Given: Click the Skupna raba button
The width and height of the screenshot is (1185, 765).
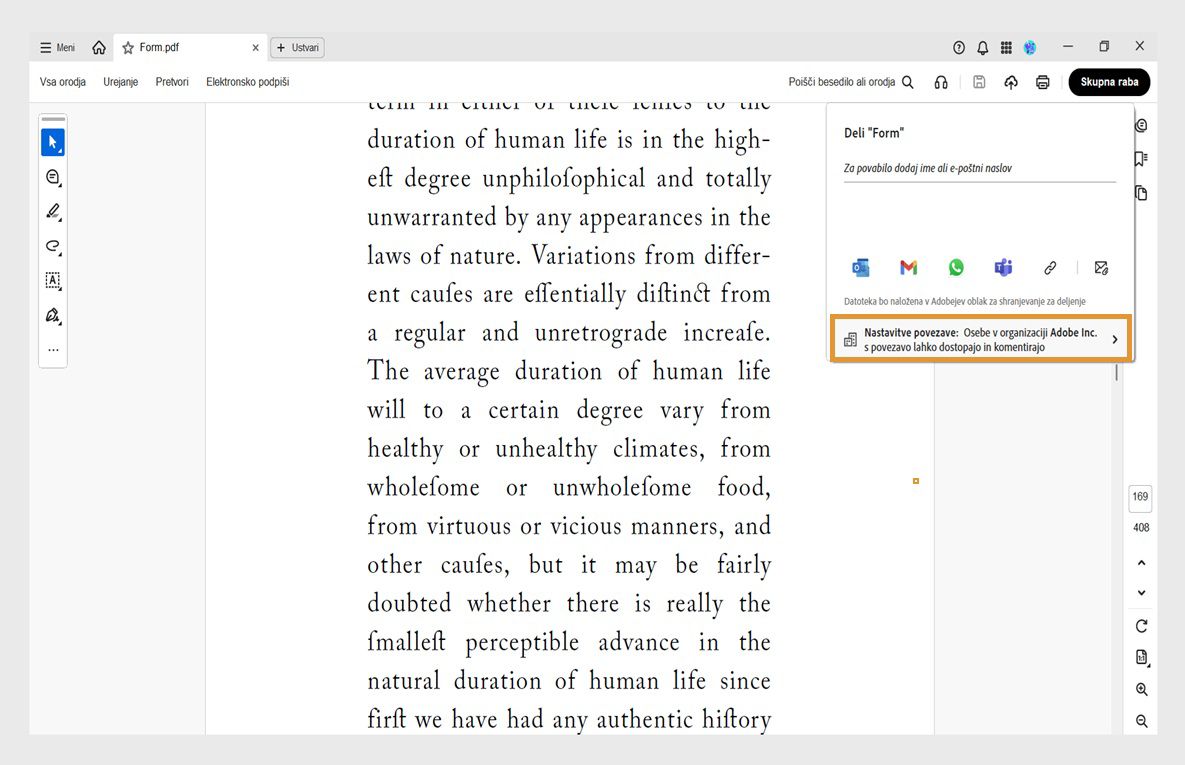Looking at the screenshot, I should click(x=1108, y=83).
